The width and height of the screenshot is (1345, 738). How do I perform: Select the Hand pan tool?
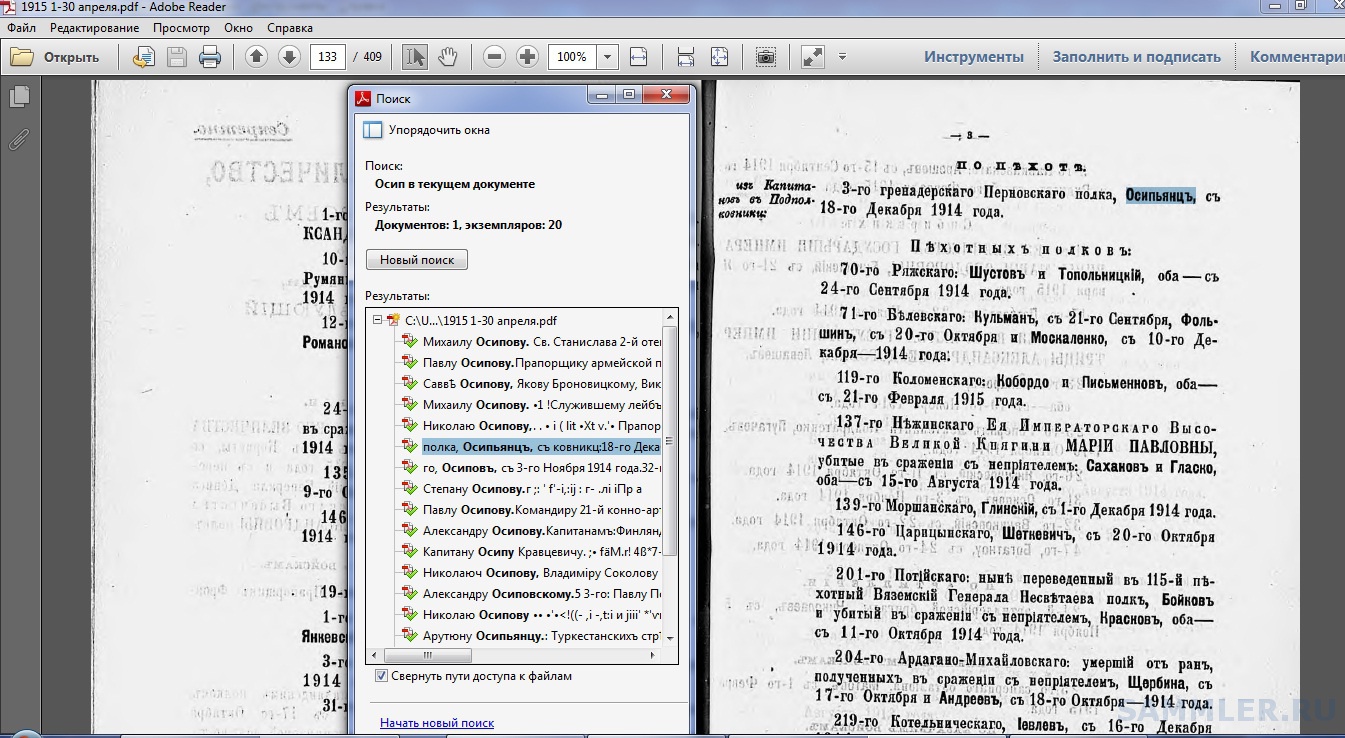(448, 57)
